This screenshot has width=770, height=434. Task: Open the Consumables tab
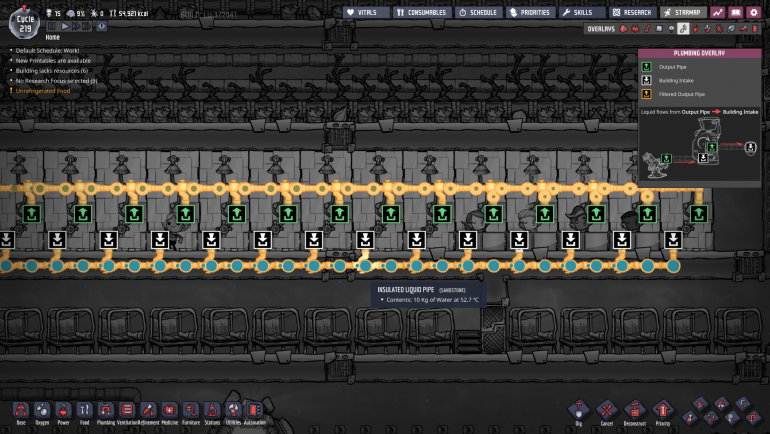tap(422, 12)
